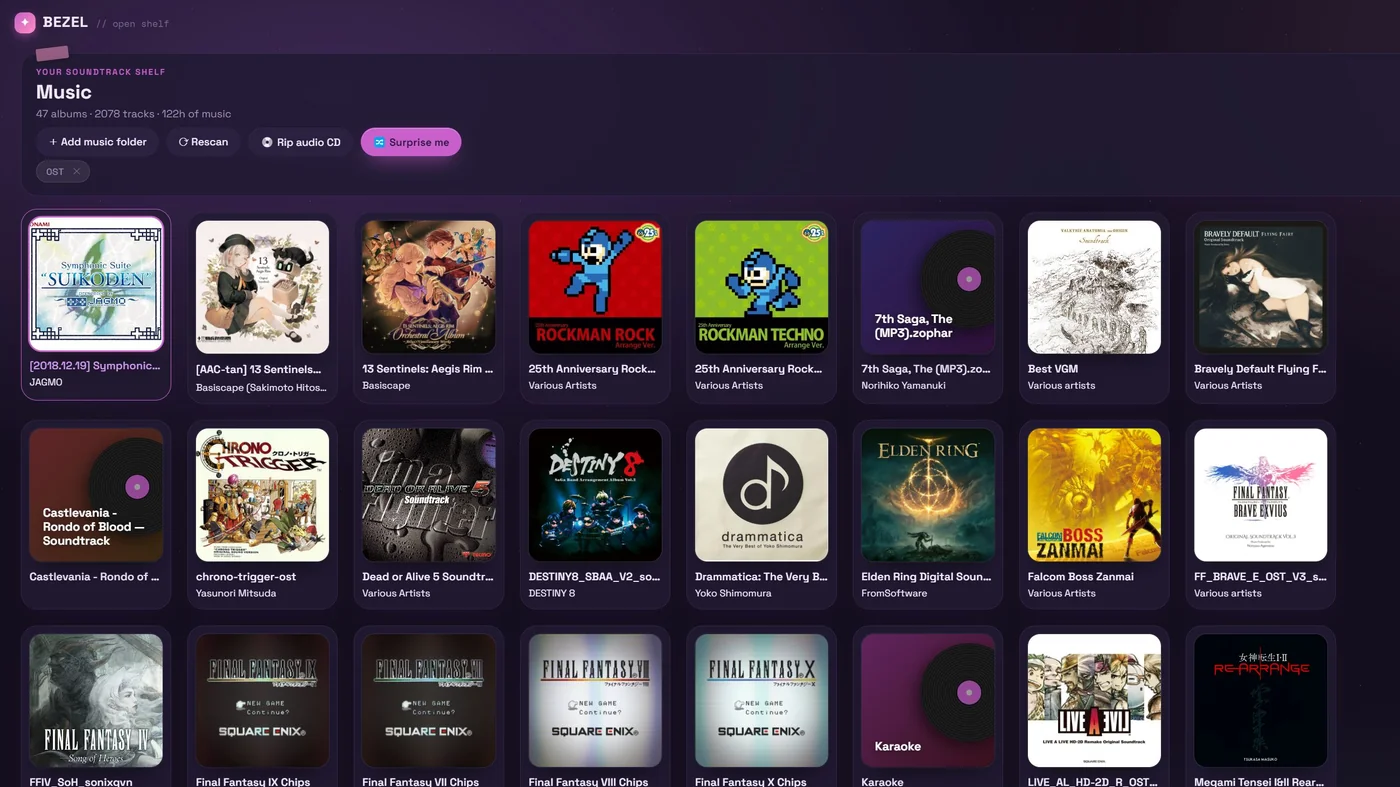The width and height of the screenshot is (1400, 787).
Task: Open the [AAC-tan] 13 Sentinels album cover
Action: pos(262,287)
